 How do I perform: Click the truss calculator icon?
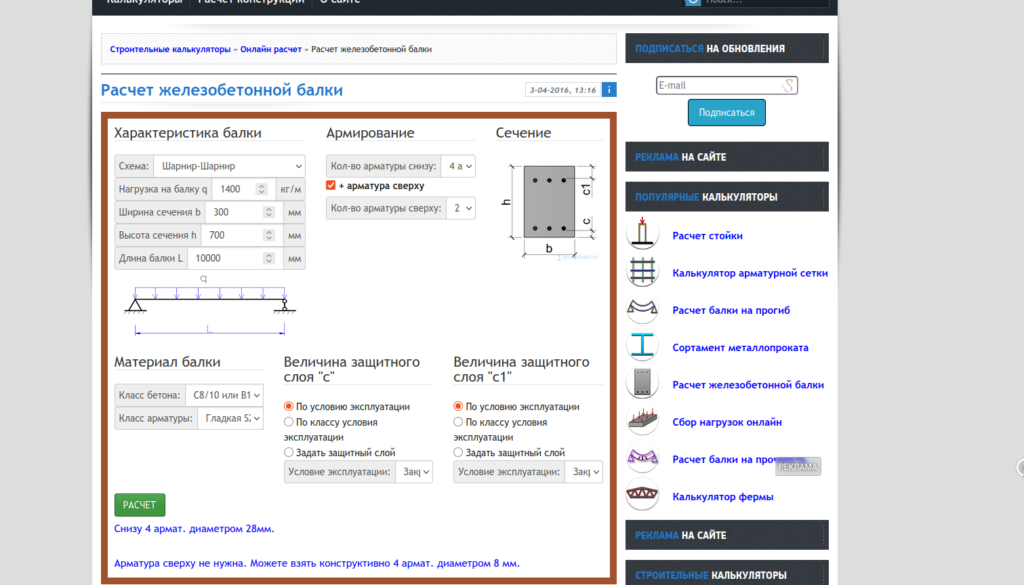(642, 496)
